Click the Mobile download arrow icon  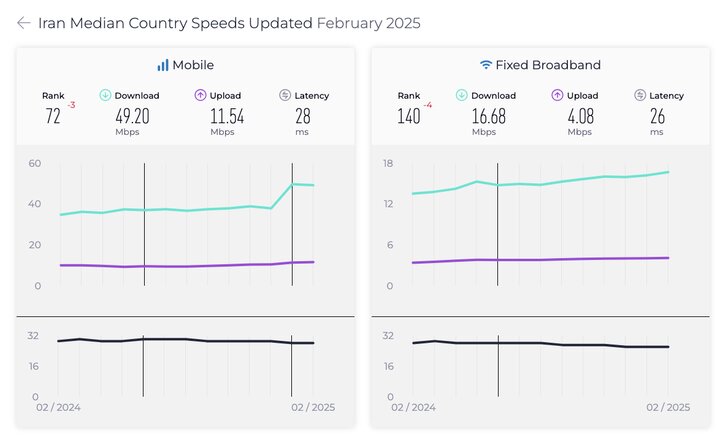click(x=105, y=96)
